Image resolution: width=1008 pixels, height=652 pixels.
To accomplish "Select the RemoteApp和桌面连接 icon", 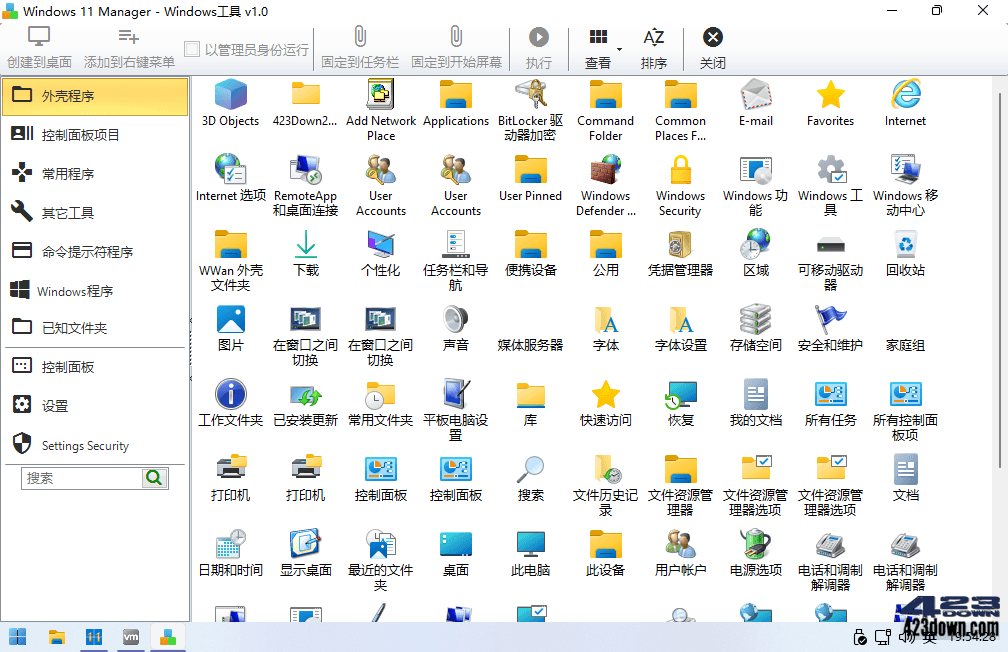I will click(x=305, y=175).
